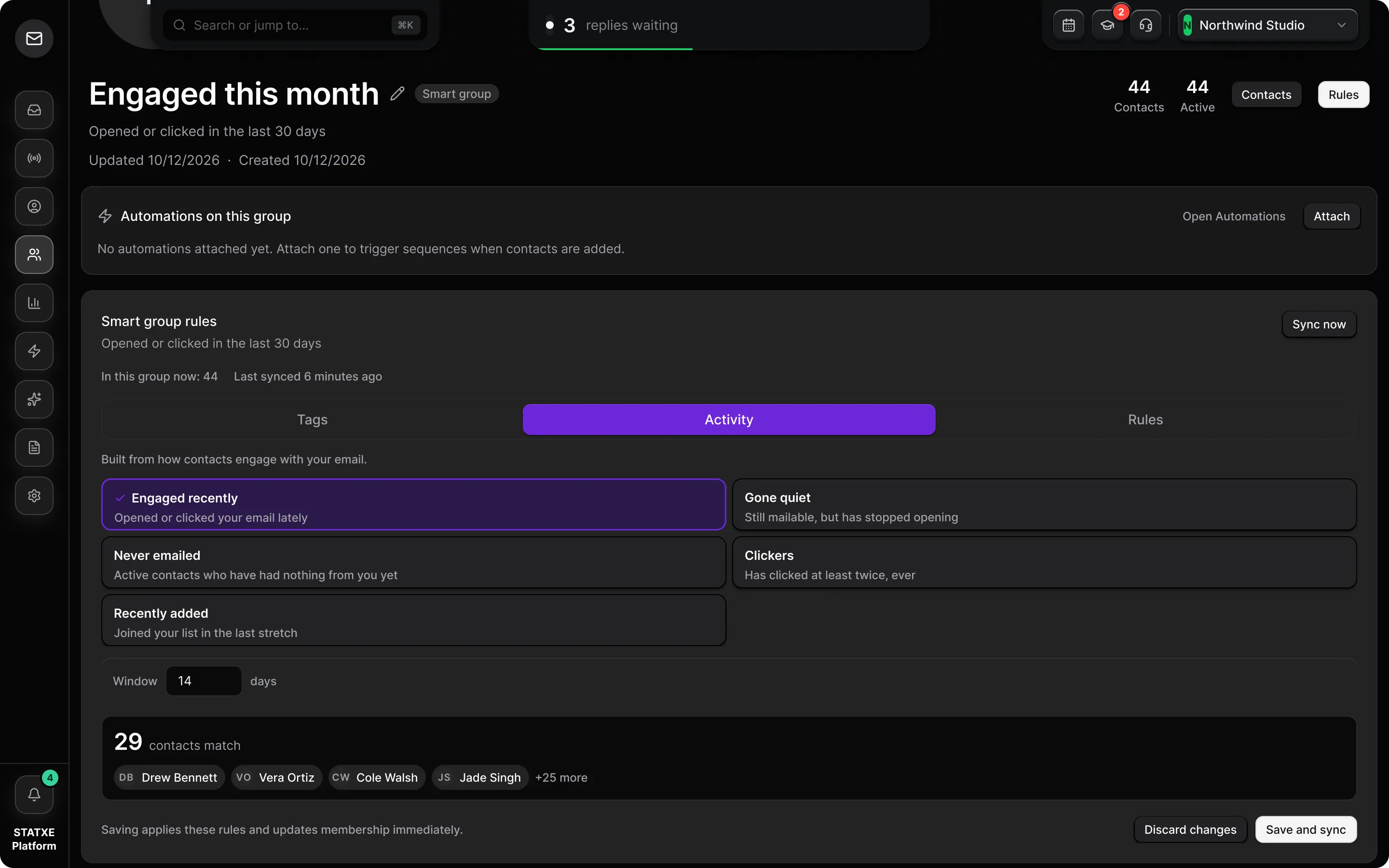Open the broadcast signal icon in the sidebar
The width and height of the screenshot is (1389, 868).
[34, 158]
